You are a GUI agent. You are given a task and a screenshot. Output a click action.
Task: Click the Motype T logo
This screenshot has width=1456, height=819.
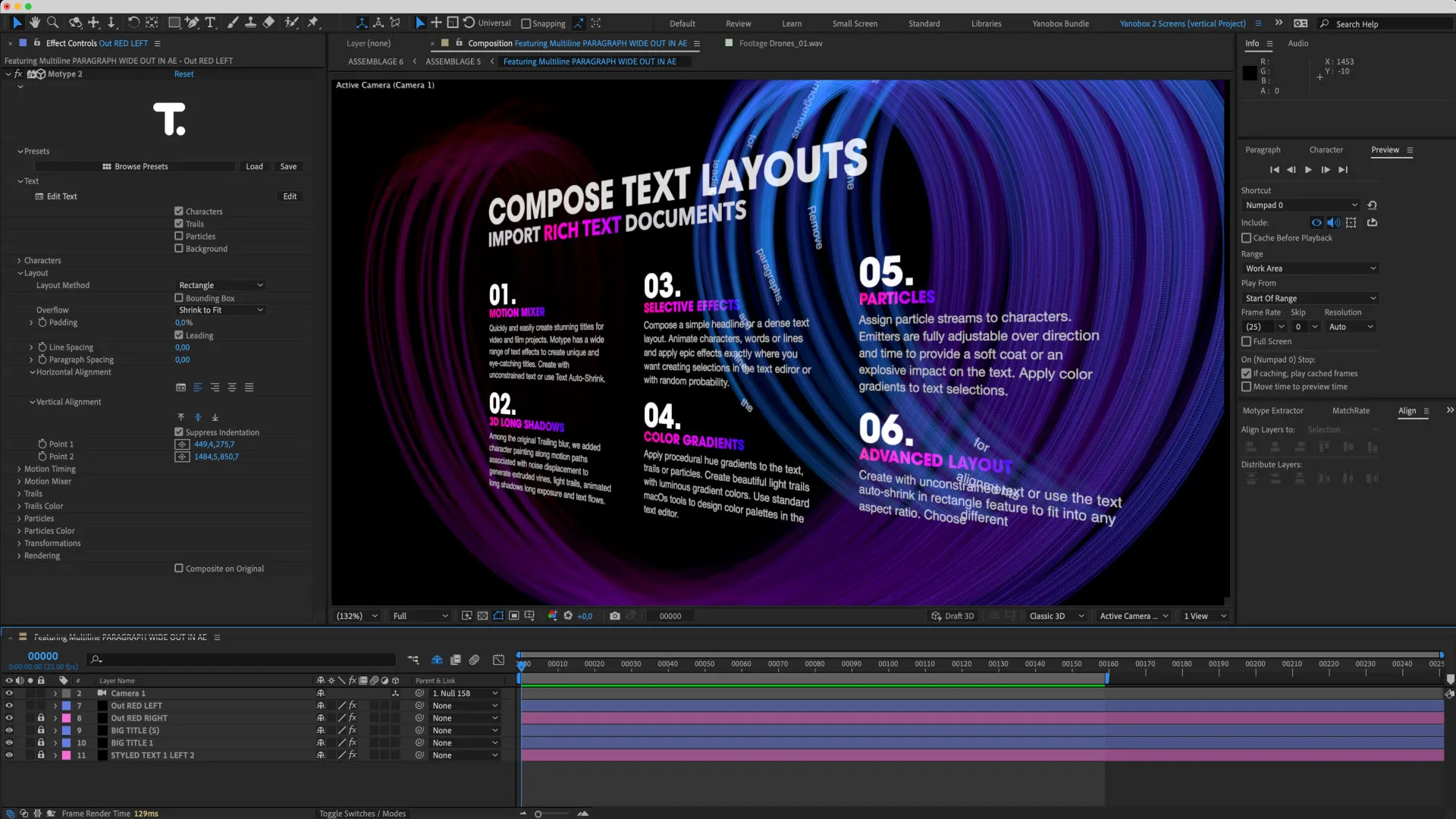169,119
